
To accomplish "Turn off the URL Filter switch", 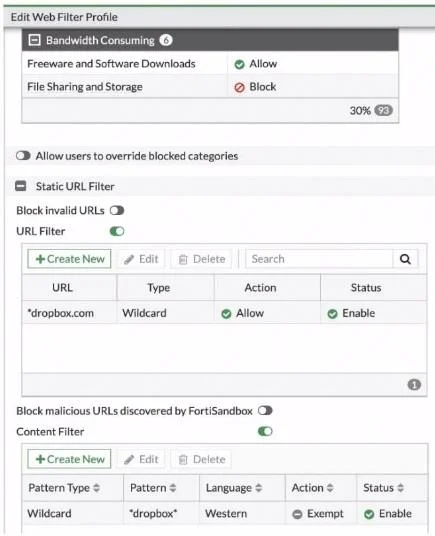I will point(117,231).
